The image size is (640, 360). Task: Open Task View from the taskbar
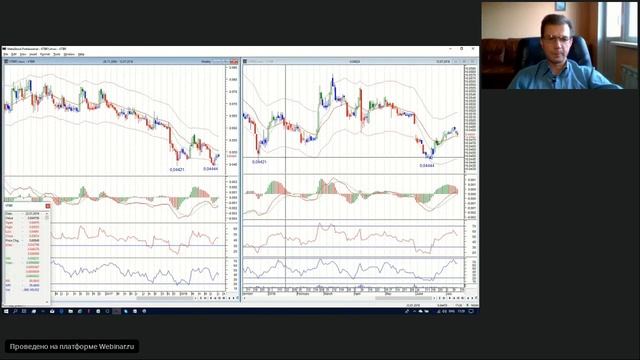[24, 311]
